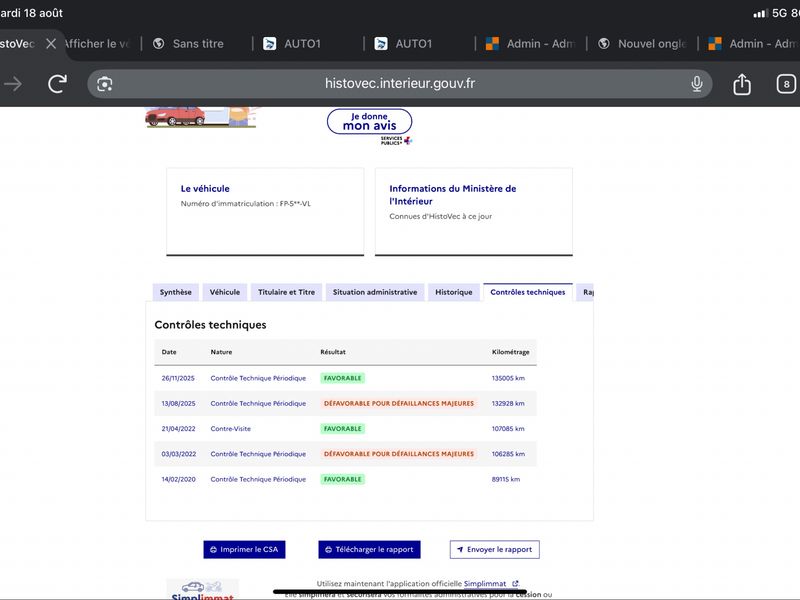This screenshot has width=800, height=600.
Task: Click the Envoyer le rapport button
Action: click(x=494, y=549)
